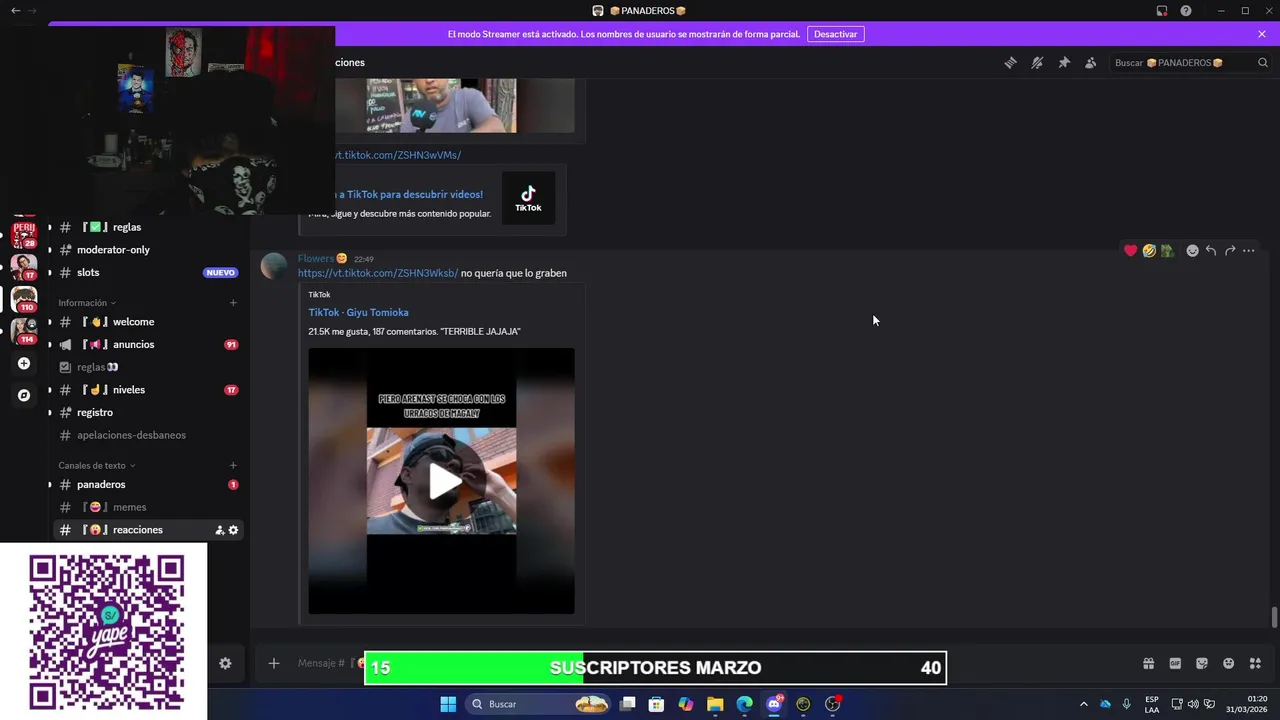Add heart reaction to Flowers message
The width and height of the screenshot is (1280, 720).
pyautogui.click(x=1130, y=251)
